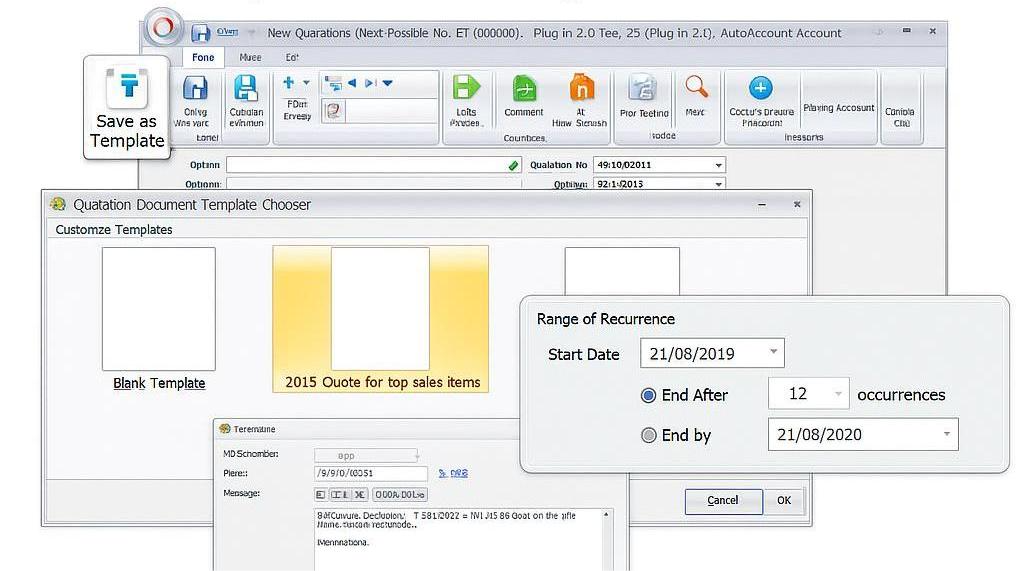This screenshot has width=1024, height=571.
Task: Click the blue link beside the Piere field
Action: pyautogui.click(x=453, y=473)
